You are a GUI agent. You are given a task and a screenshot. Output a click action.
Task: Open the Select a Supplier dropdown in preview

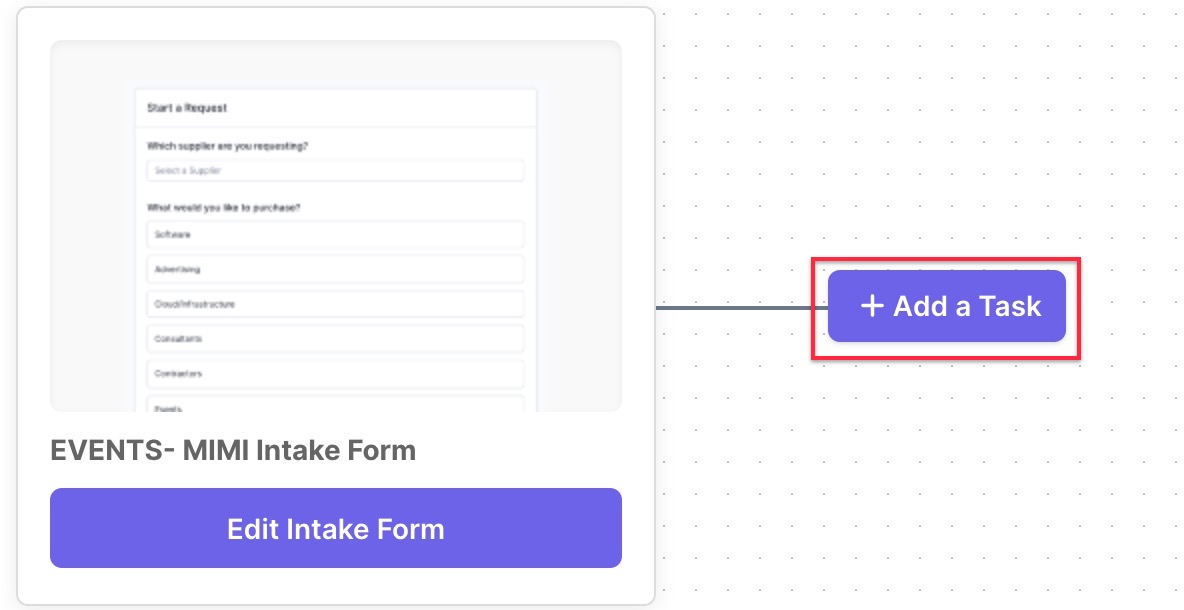click(335, 171)
